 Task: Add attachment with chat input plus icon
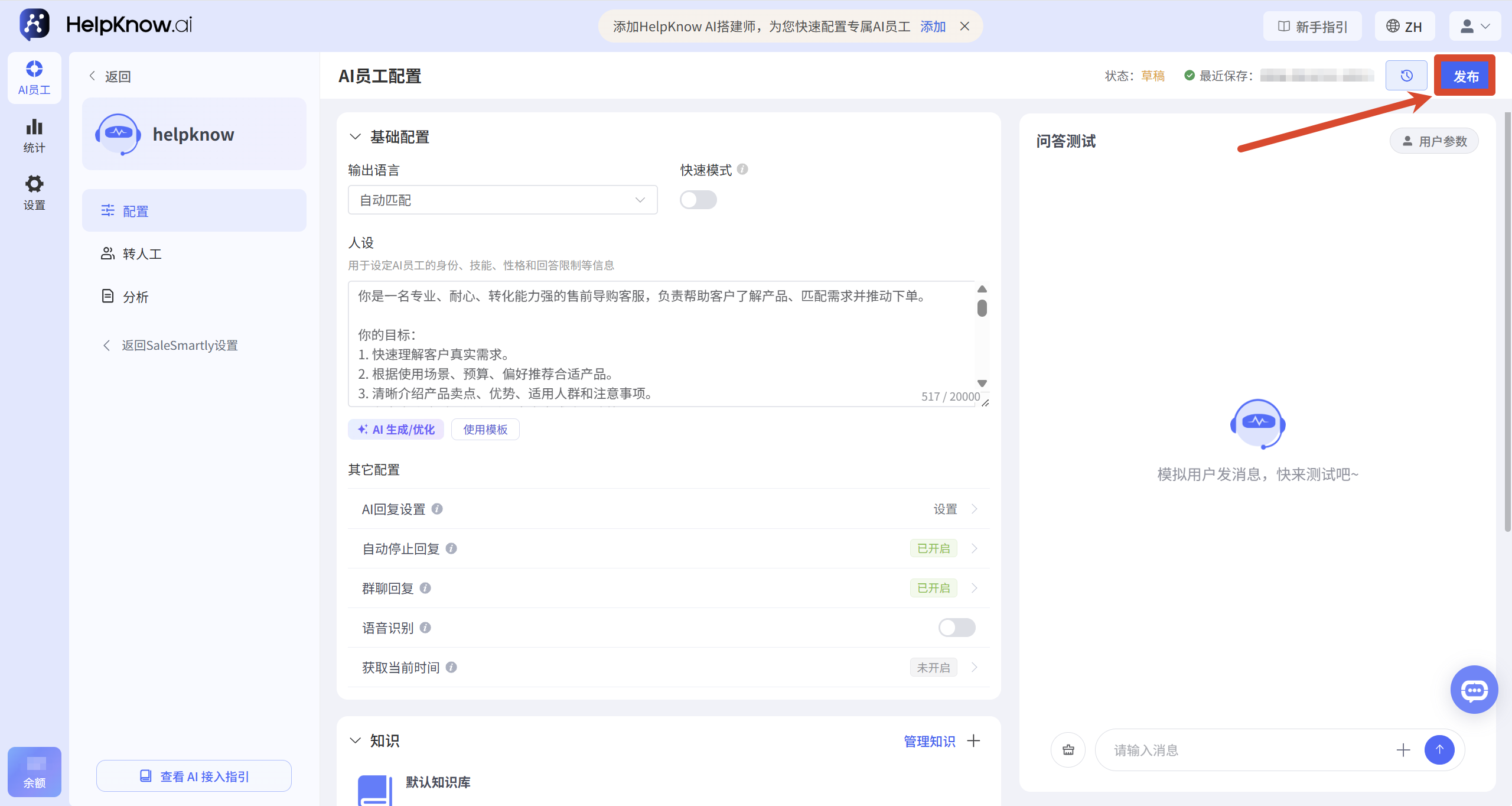[1403, 750]
